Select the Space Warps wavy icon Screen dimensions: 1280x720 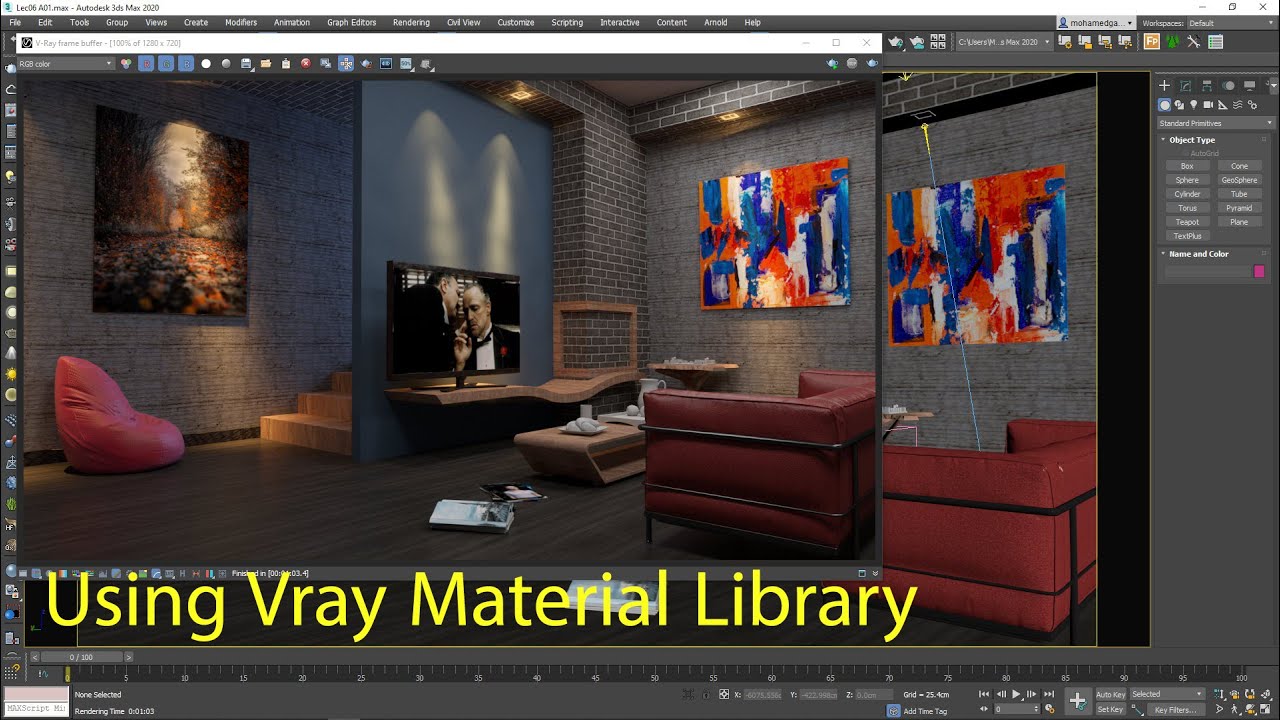[1237, 104]
